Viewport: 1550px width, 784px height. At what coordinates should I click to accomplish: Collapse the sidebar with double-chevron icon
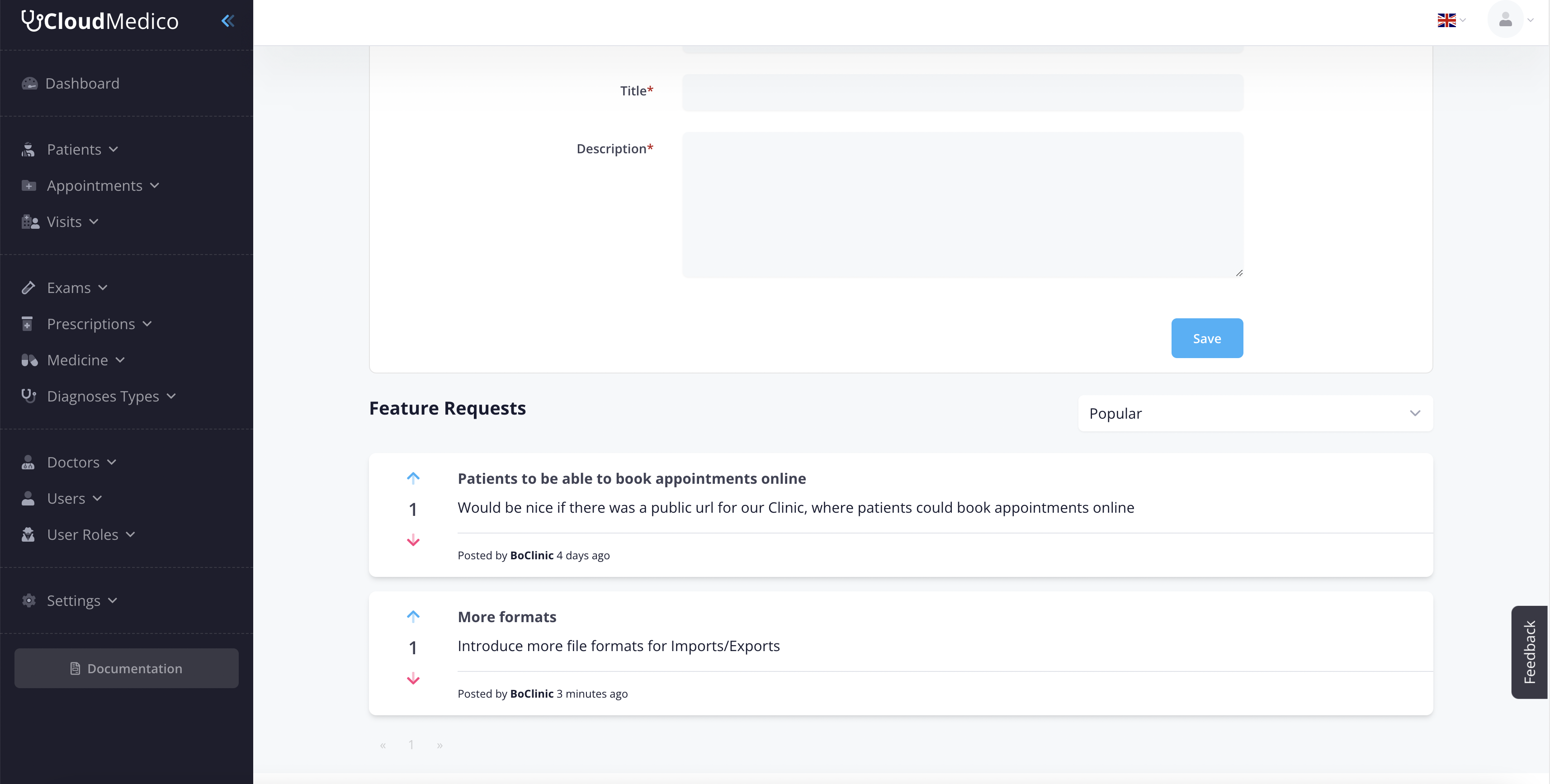pos(227,21)
